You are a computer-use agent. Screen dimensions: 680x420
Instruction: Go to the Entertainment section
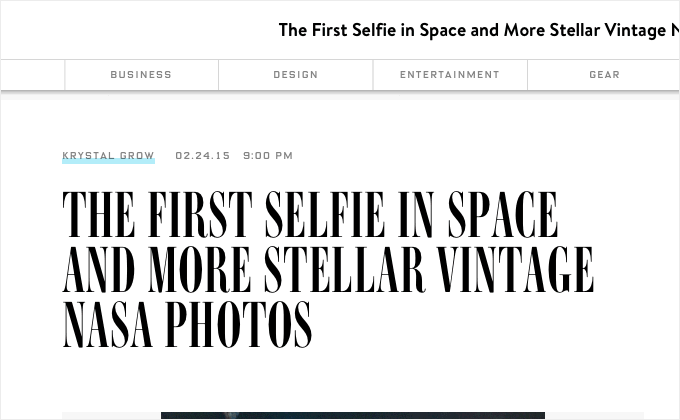point(450,75)
